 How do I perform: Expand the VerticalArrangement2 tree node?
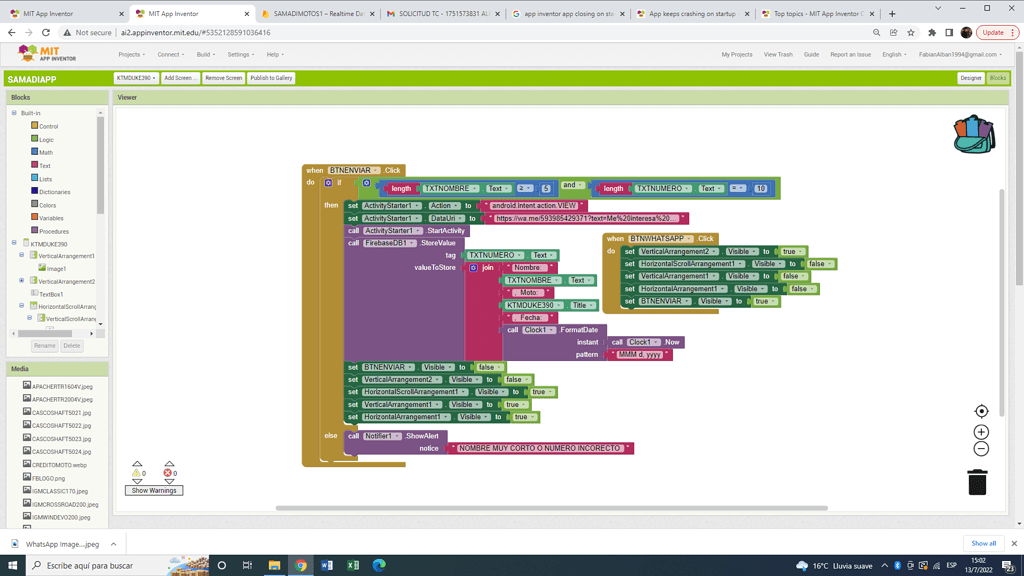(x=22, y=281)
